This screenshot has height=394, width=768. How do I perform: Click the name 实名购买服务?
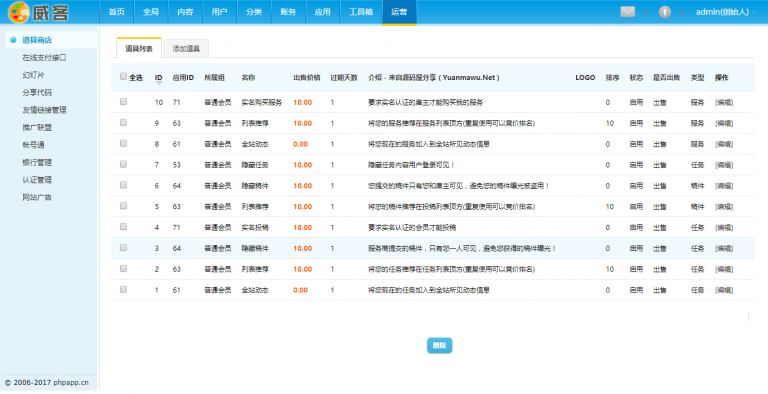click(x=262, y=102)
